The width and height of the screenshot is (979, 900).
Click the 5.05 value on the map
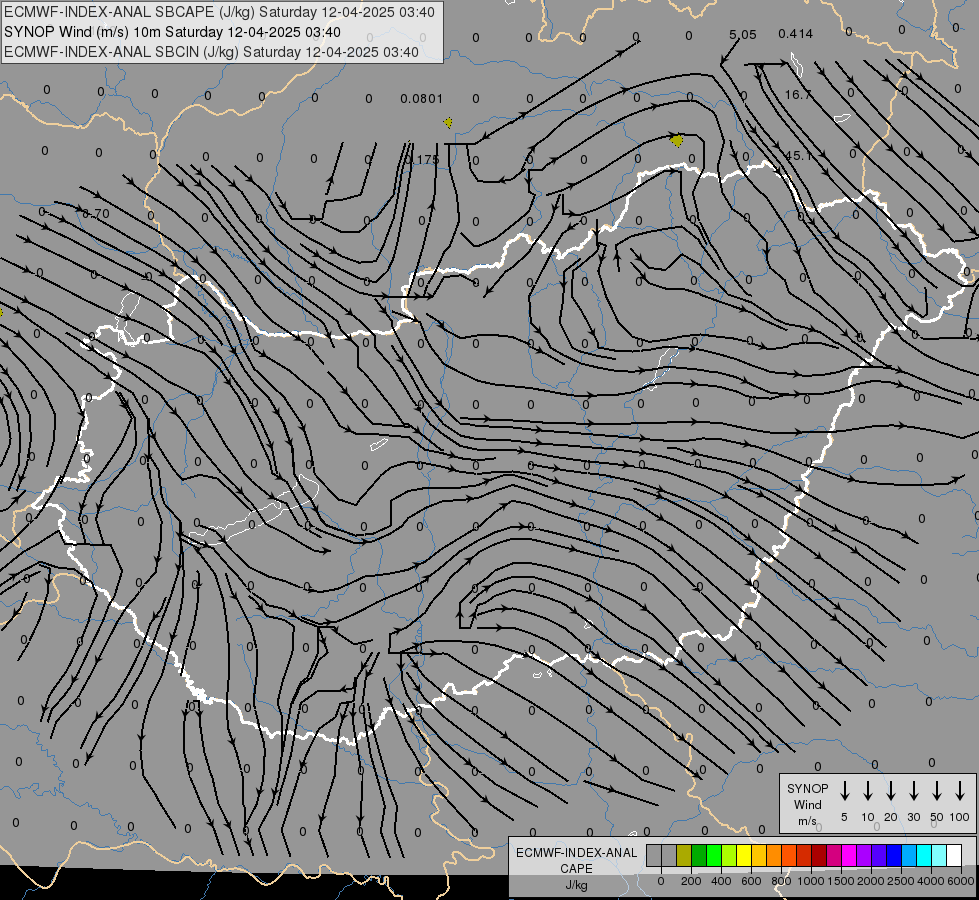coord(742,34)
